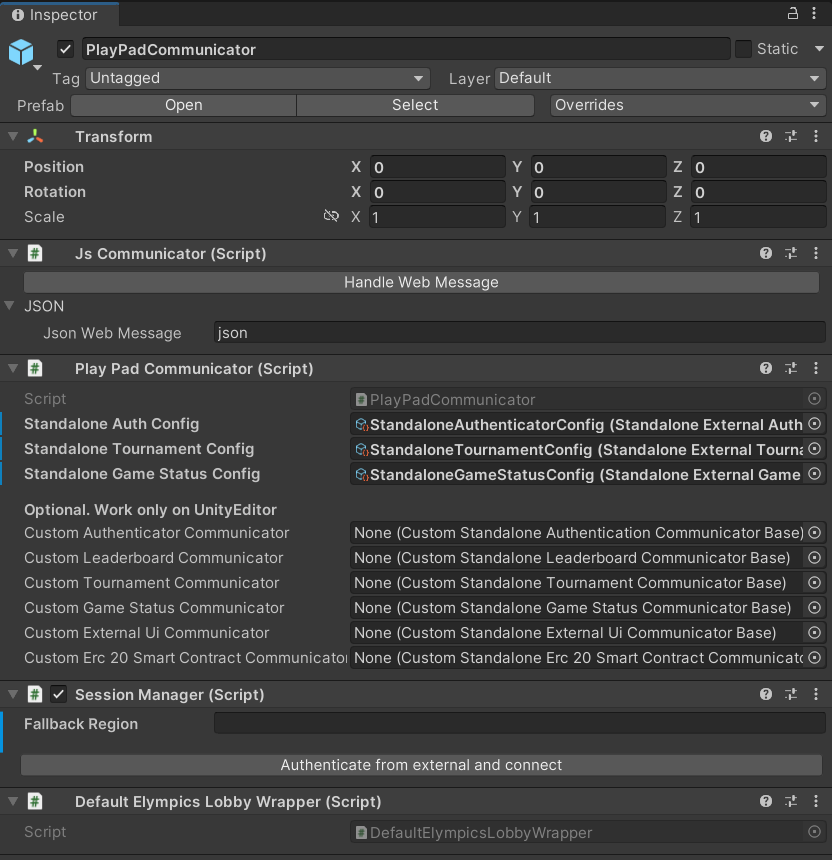Collapse the Session Manager component
This screenshot has width=832, height=860.
coord(13,694)
